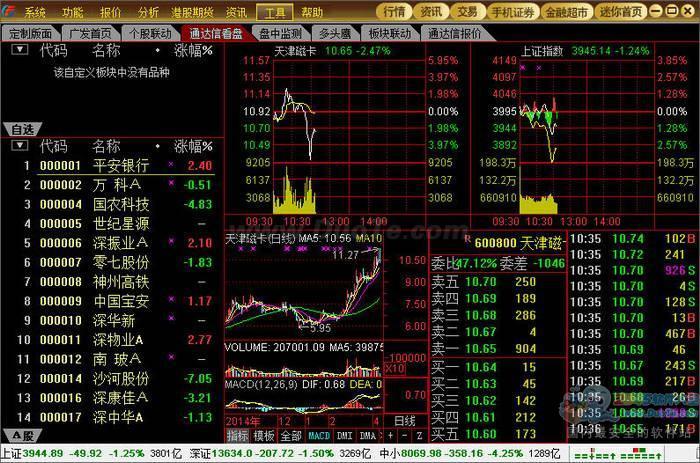Screen dimensions: 700x463
Task: Click the purple marker next to 深振业A
Action: (171, 242)
